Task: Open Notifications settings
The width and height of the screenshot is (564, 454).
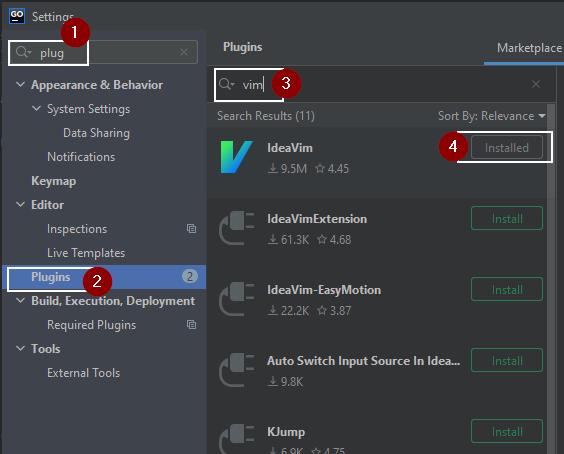Action: tap(81, 157)
